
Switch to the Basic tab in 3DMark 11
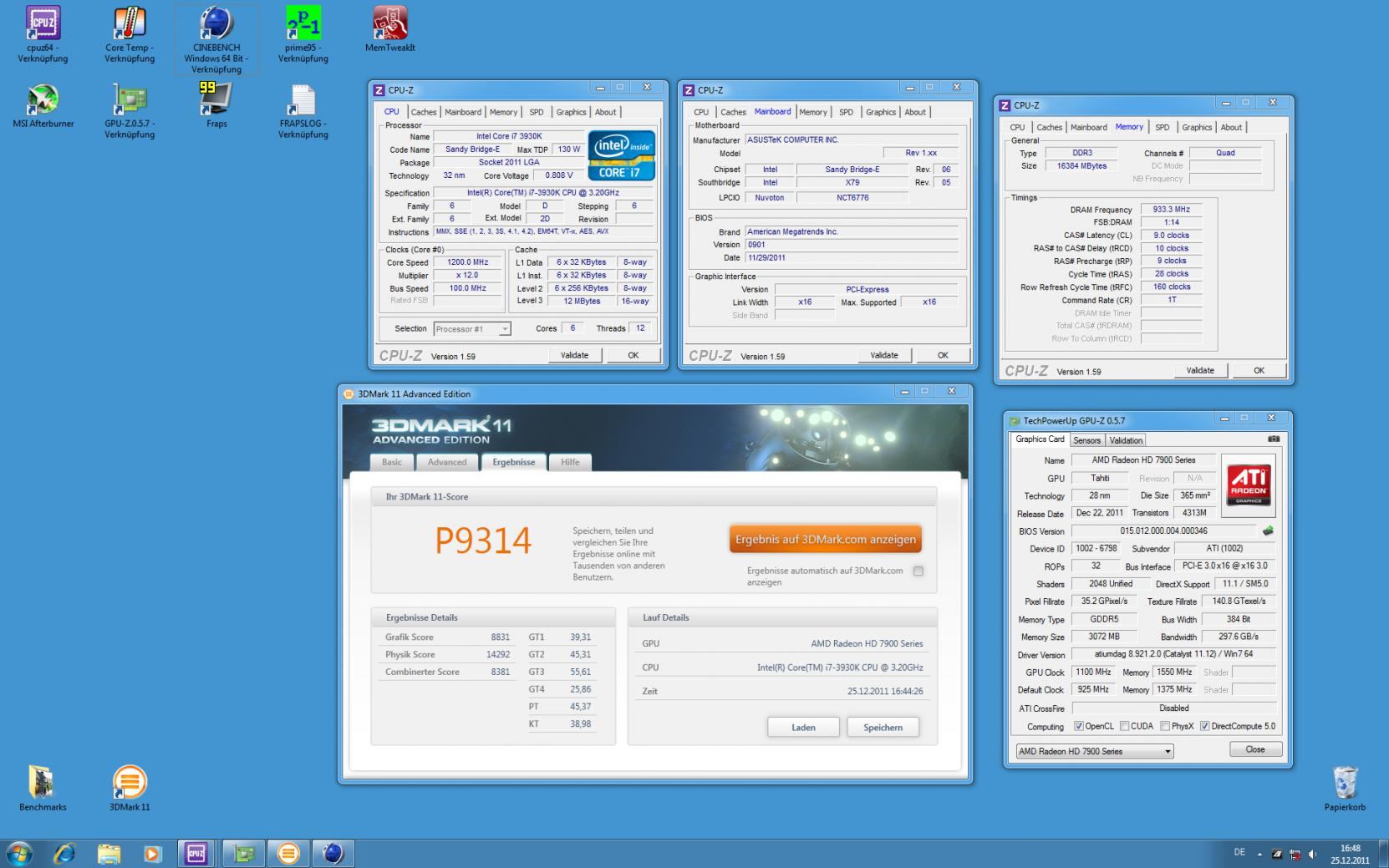tap(392, 462)
